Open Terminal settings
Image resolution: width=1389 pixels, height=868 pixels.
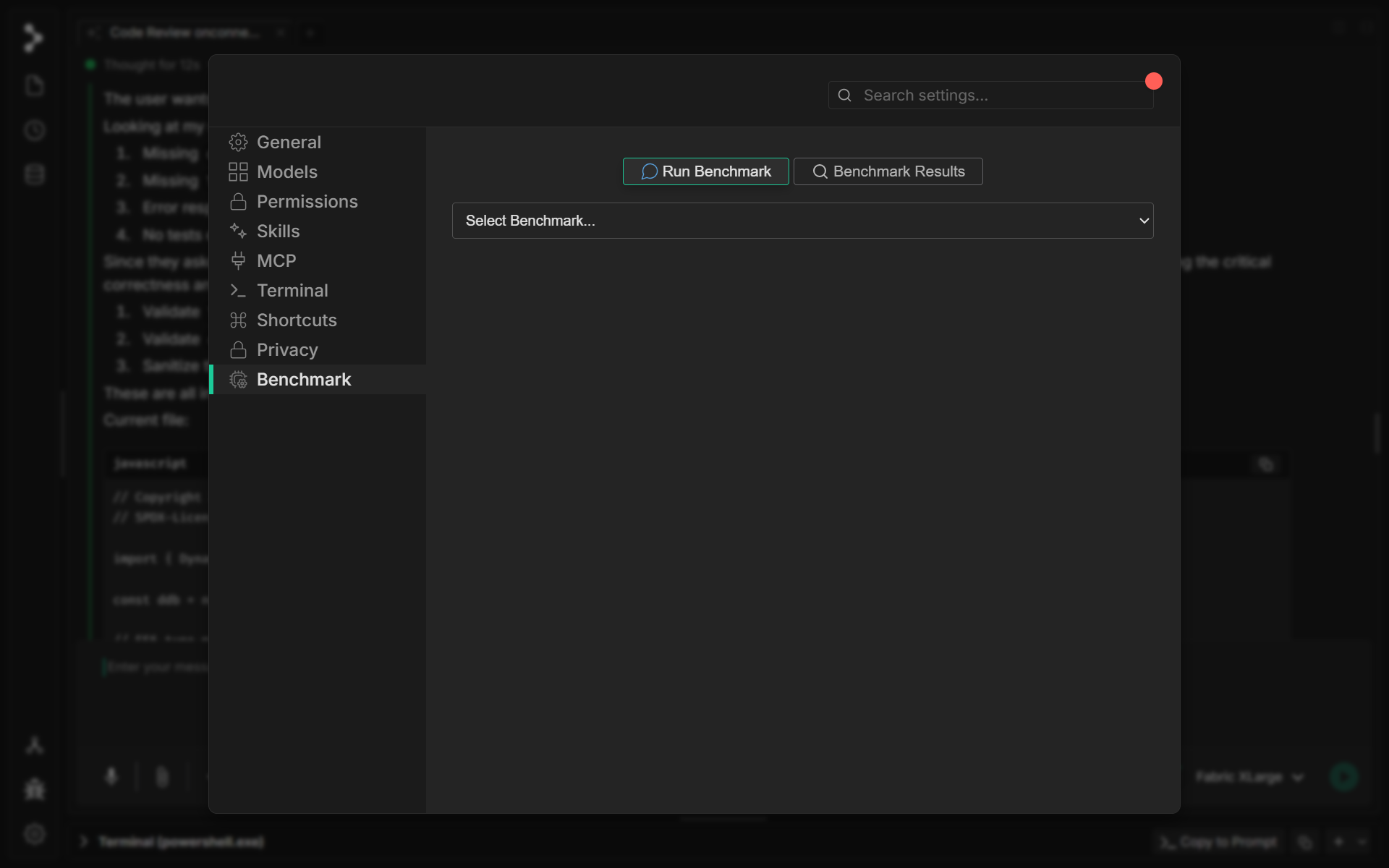318,291
